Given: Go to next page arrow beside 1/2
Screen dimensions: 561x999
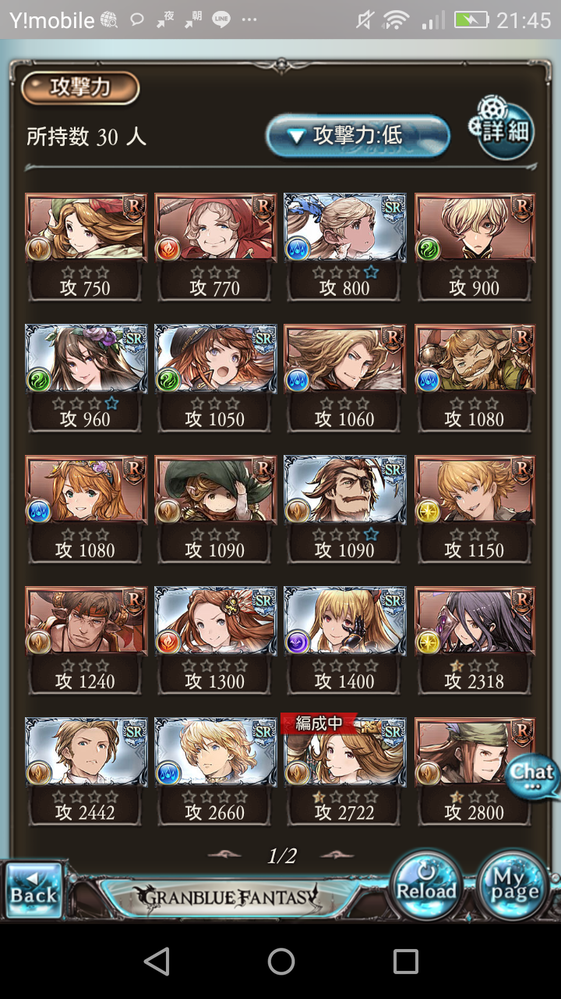Looking at the screenshot, I should (x=337, y=854).
